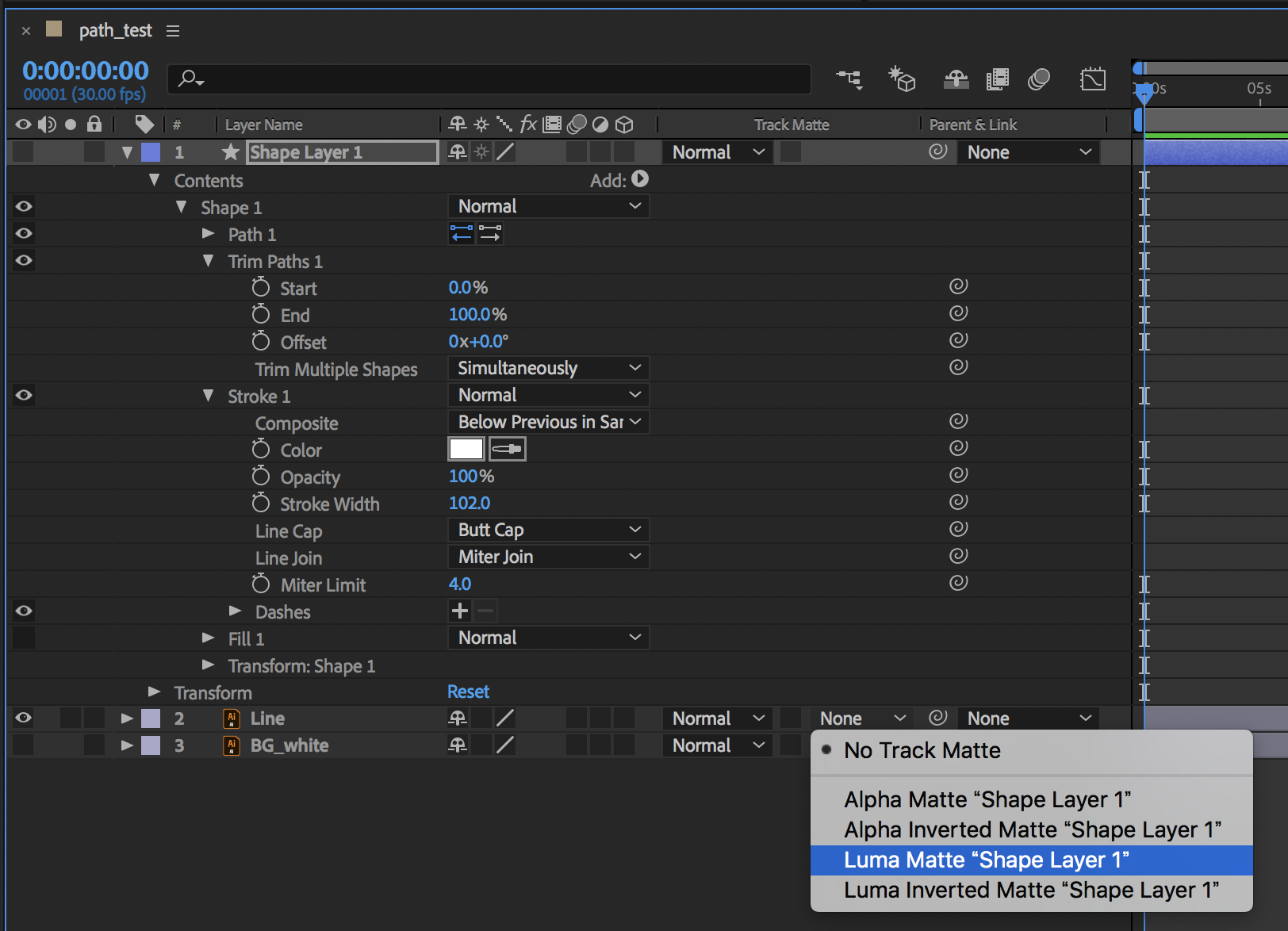1288x931 pixels.
Task: Click the stroke Color stopwatch
Action: point(261,448)
